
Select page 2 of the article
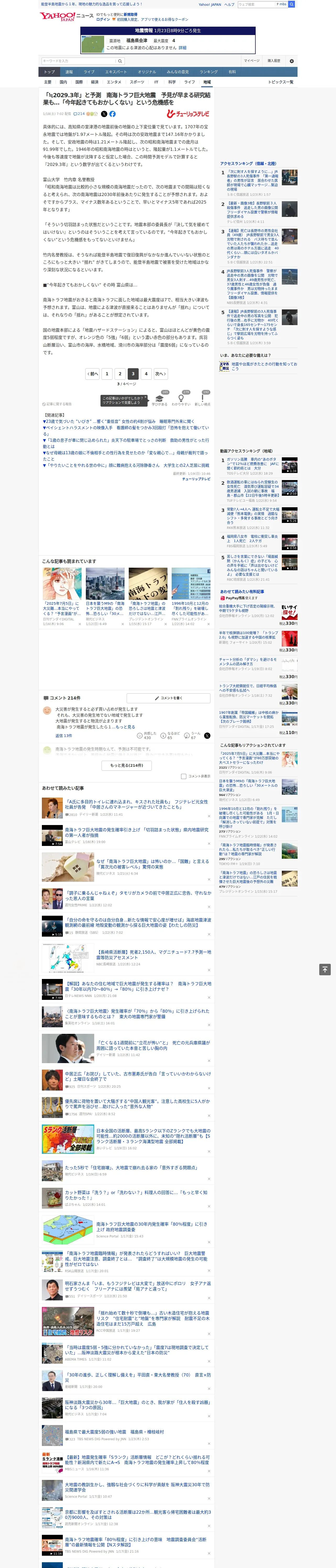[x=120, y=374]
